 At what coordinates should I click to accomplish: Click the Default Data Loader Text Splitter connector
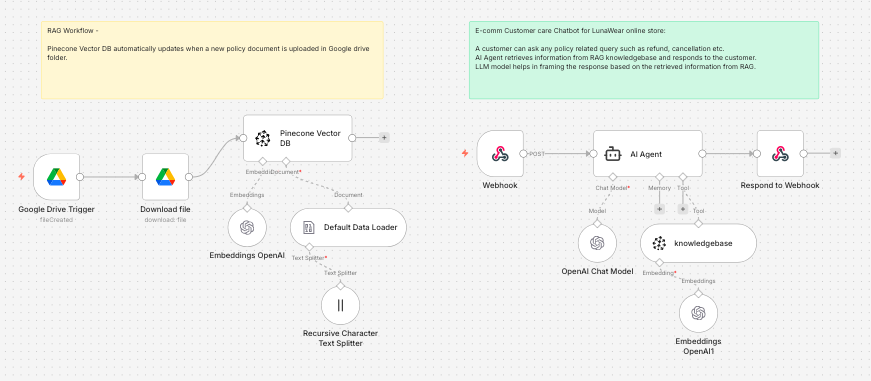pos(309,247)
